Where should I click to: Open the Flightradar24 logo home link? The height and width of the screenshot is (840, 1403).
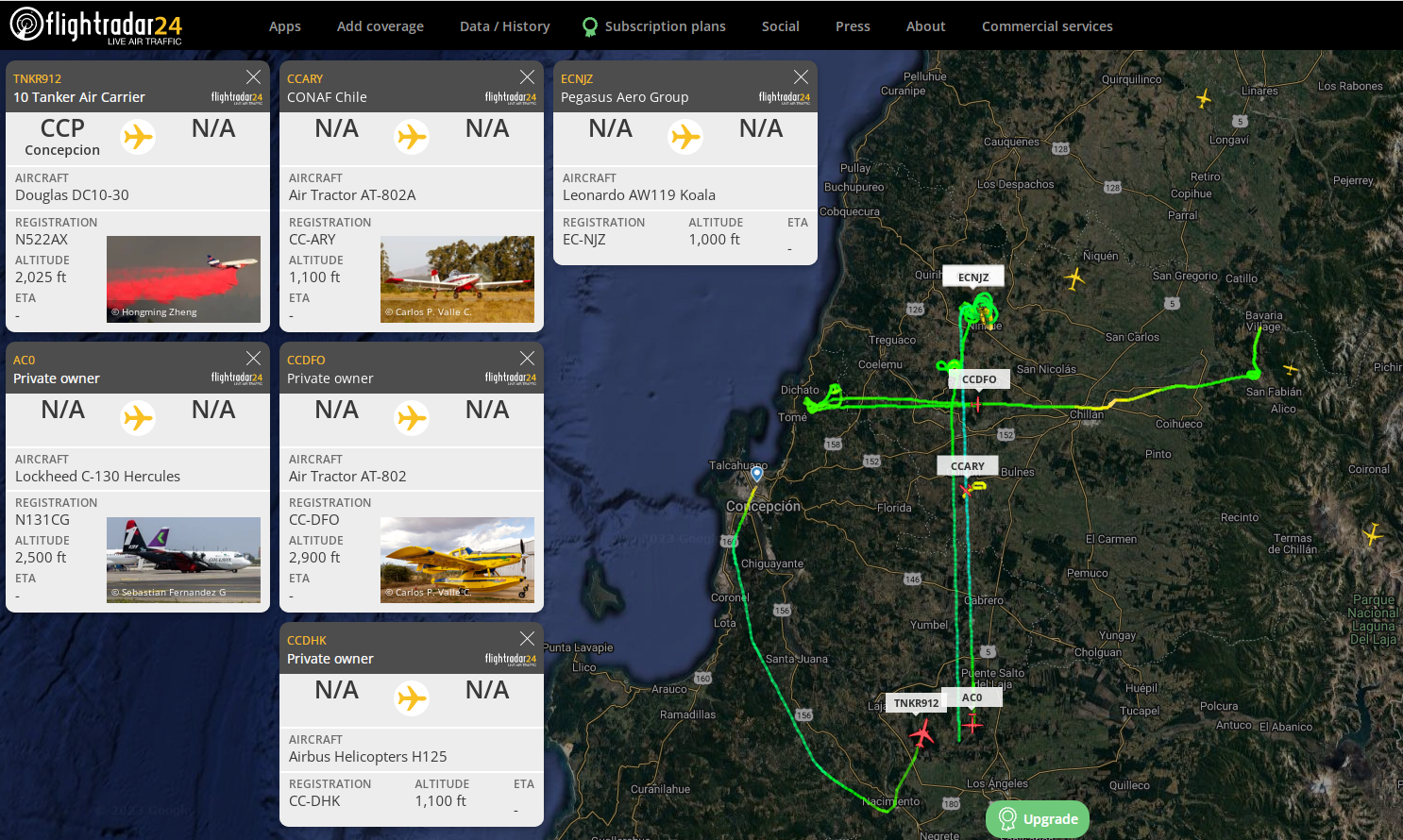point(95,25)
